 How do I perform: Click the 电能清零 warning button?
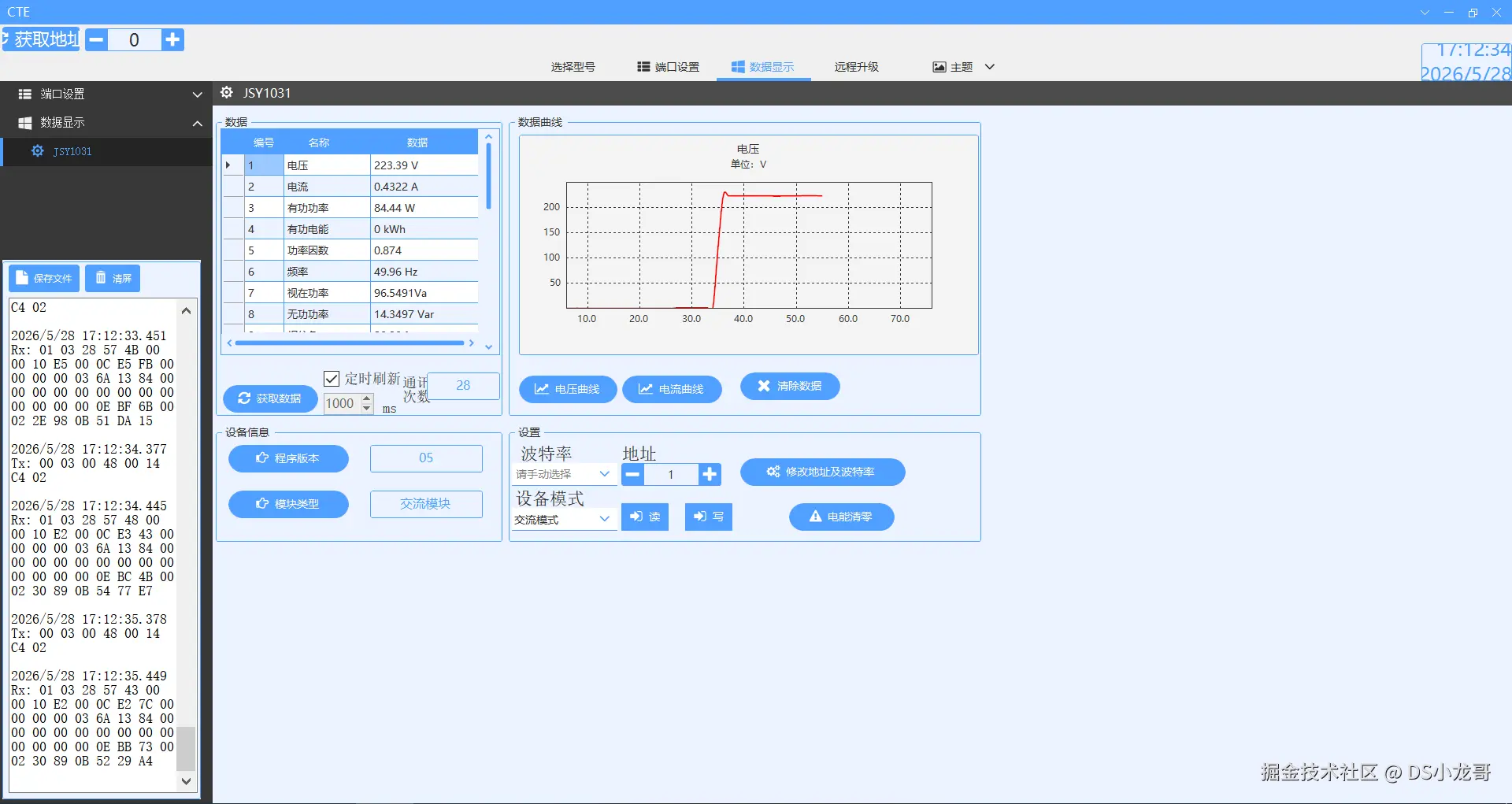click(841, 517)
